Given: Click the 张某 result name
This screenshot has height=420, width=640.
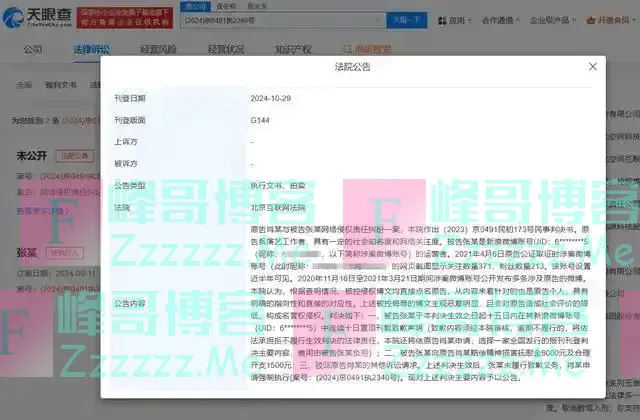Looking at the screenshot, I should coord(27,253).
